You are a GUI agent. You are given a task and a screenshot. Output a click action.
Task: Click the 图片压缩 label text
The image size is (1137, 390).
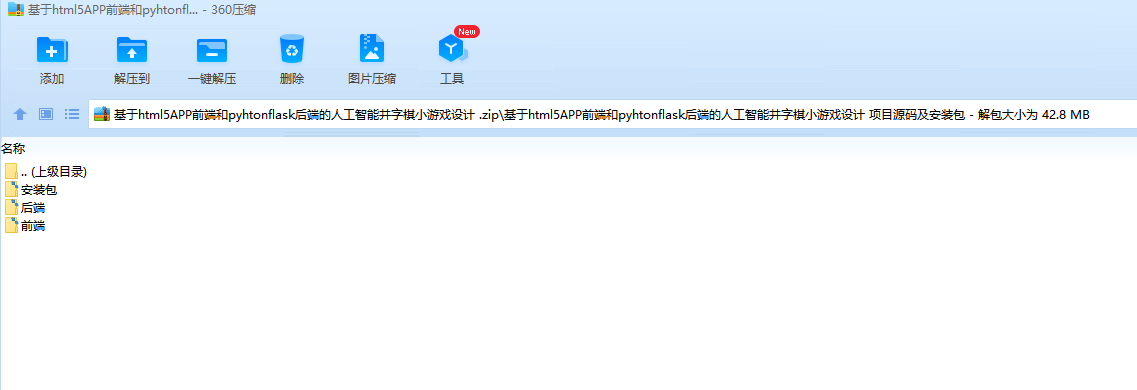click(372, 79)
